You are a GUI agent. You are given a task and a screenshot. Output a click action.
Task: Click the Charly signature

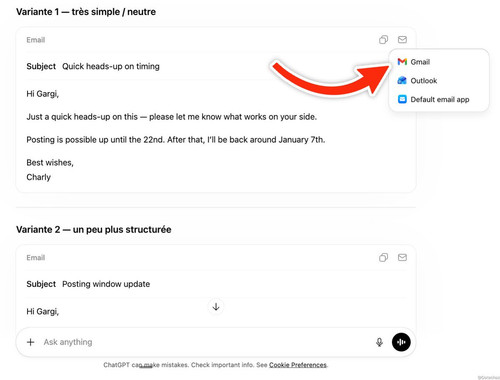pyautogui.click(x=39, y=177)
